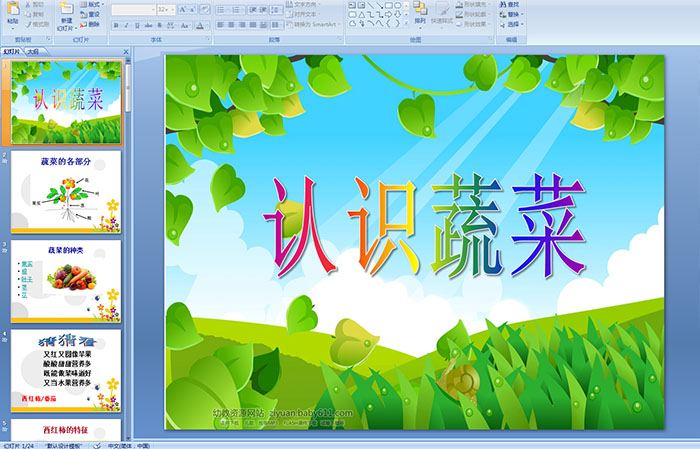Click 转换为 SmartArt button
The image size is (700, 449).
(x=313, y=24)
